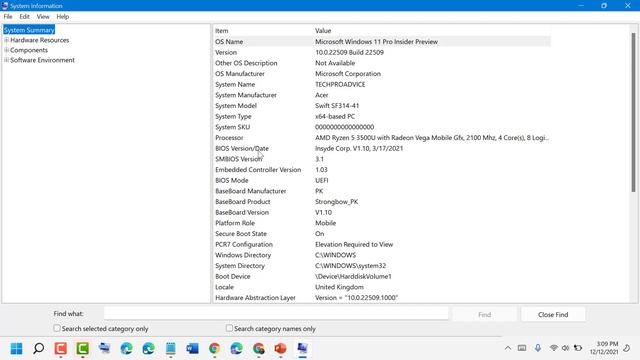Click the System Information taskbar icon
This screenshot has height=360, width=640.
point(302,349)
